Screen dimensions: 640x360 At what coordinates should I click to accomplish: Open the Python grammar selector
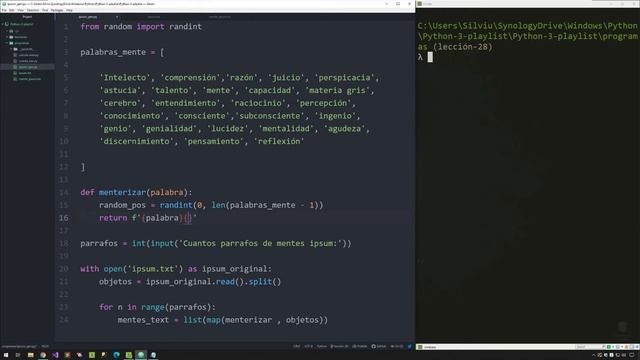322,346
